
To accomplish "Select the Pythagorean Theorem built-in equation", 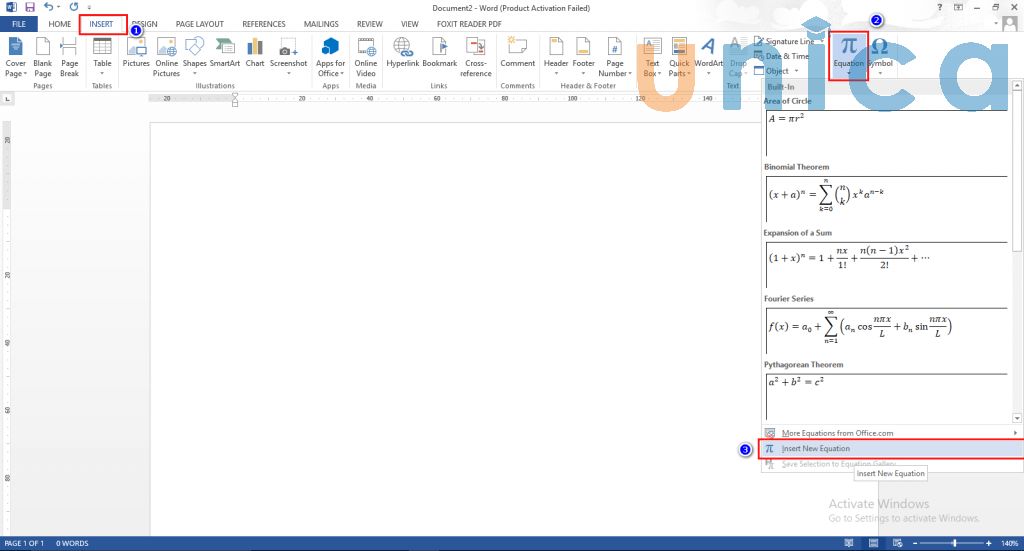I will coord(885,395).
